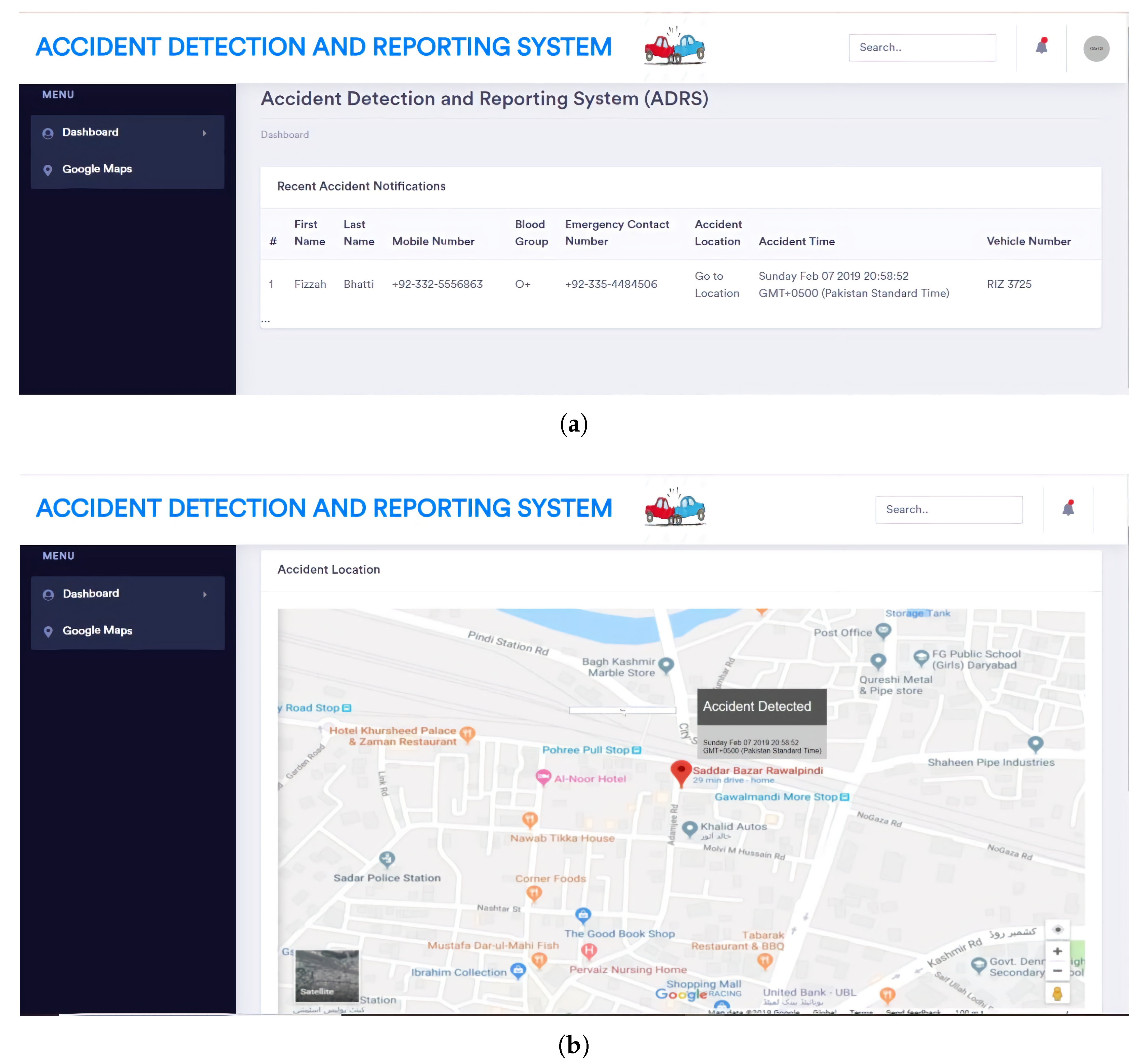Click the Dashboard breadcrumb link
This screenshot has width=1145, height=1064.
coord(284,134)
